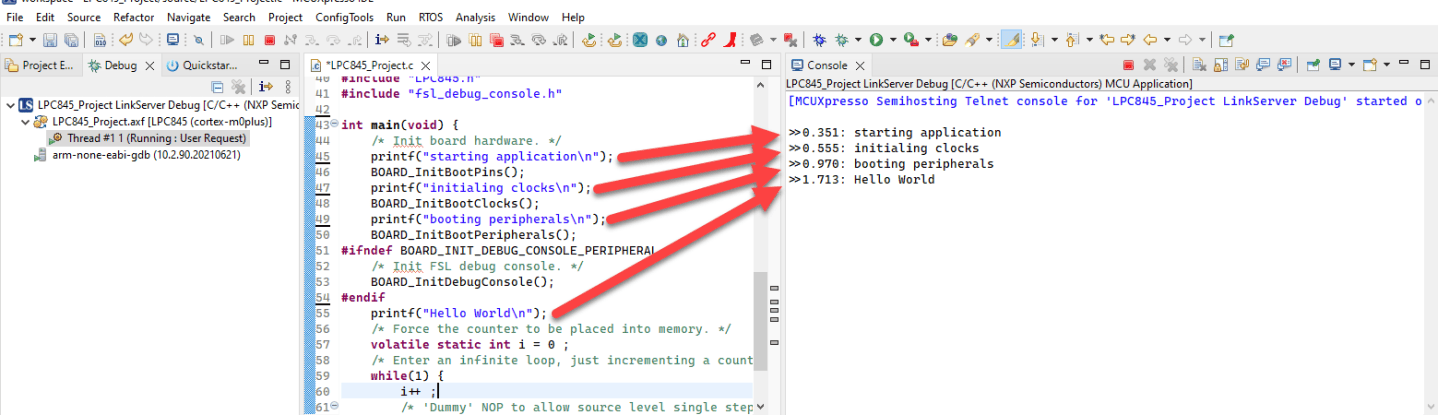Toggle Pin Console
The height and width of the screenshot is (415, 1438).
click(1313, 65)
